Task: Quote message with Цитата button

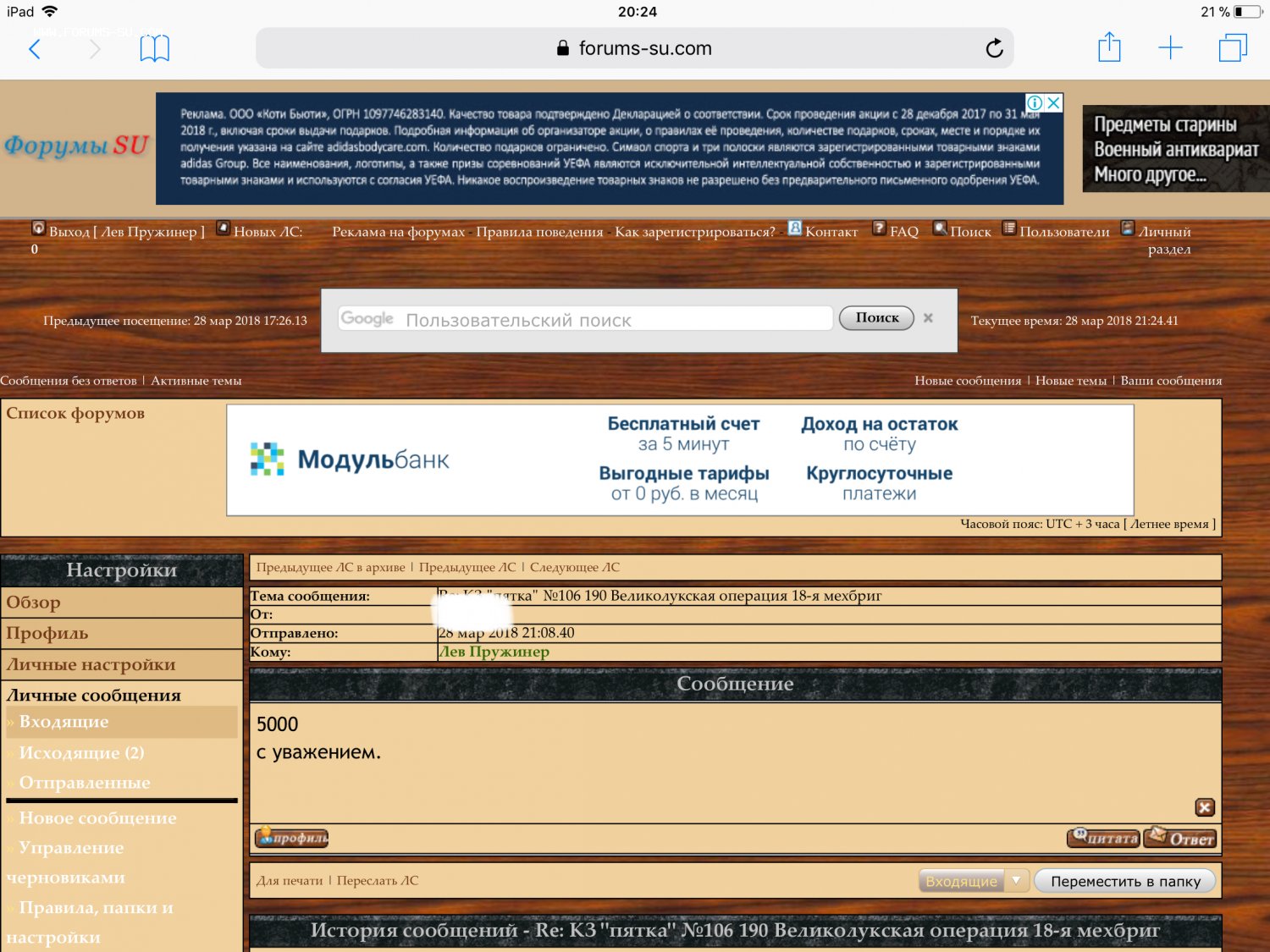Action: click(1103, 838)
